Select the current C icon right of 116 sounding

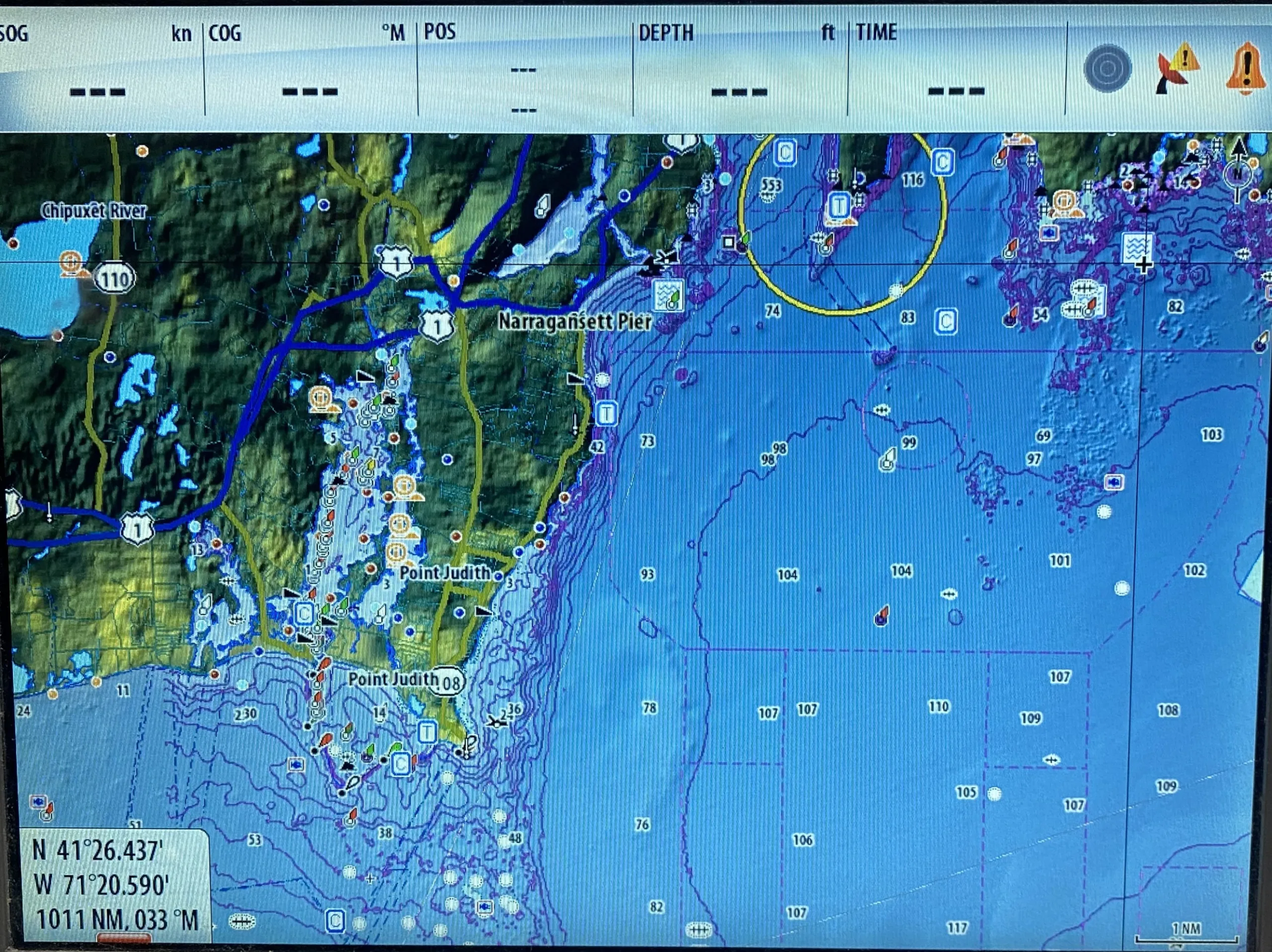[x=943, y=162]
